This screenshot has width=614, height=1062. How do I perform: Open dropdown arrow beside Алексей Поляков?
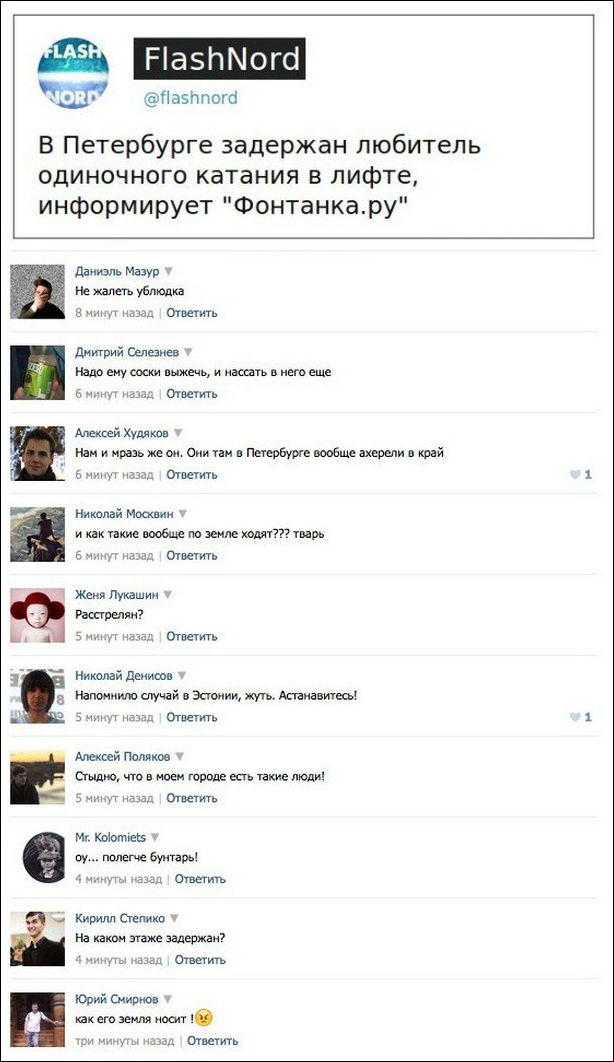(x=179, y=757)
